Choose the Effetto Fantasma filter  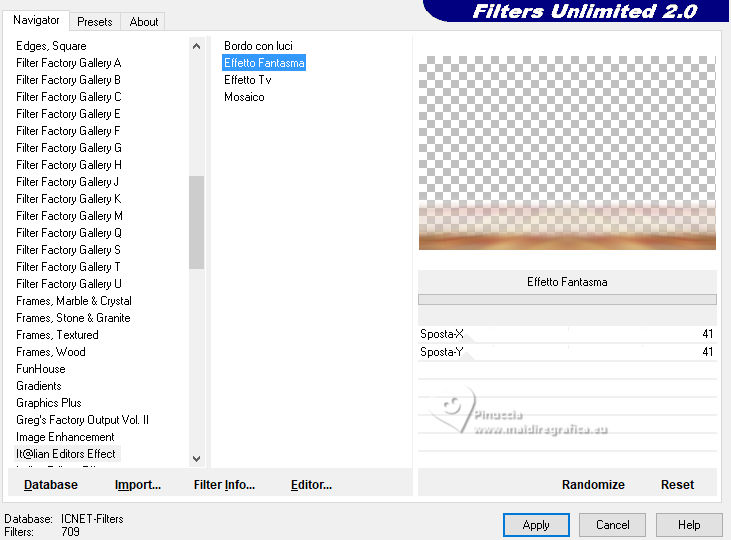point(264,63)
